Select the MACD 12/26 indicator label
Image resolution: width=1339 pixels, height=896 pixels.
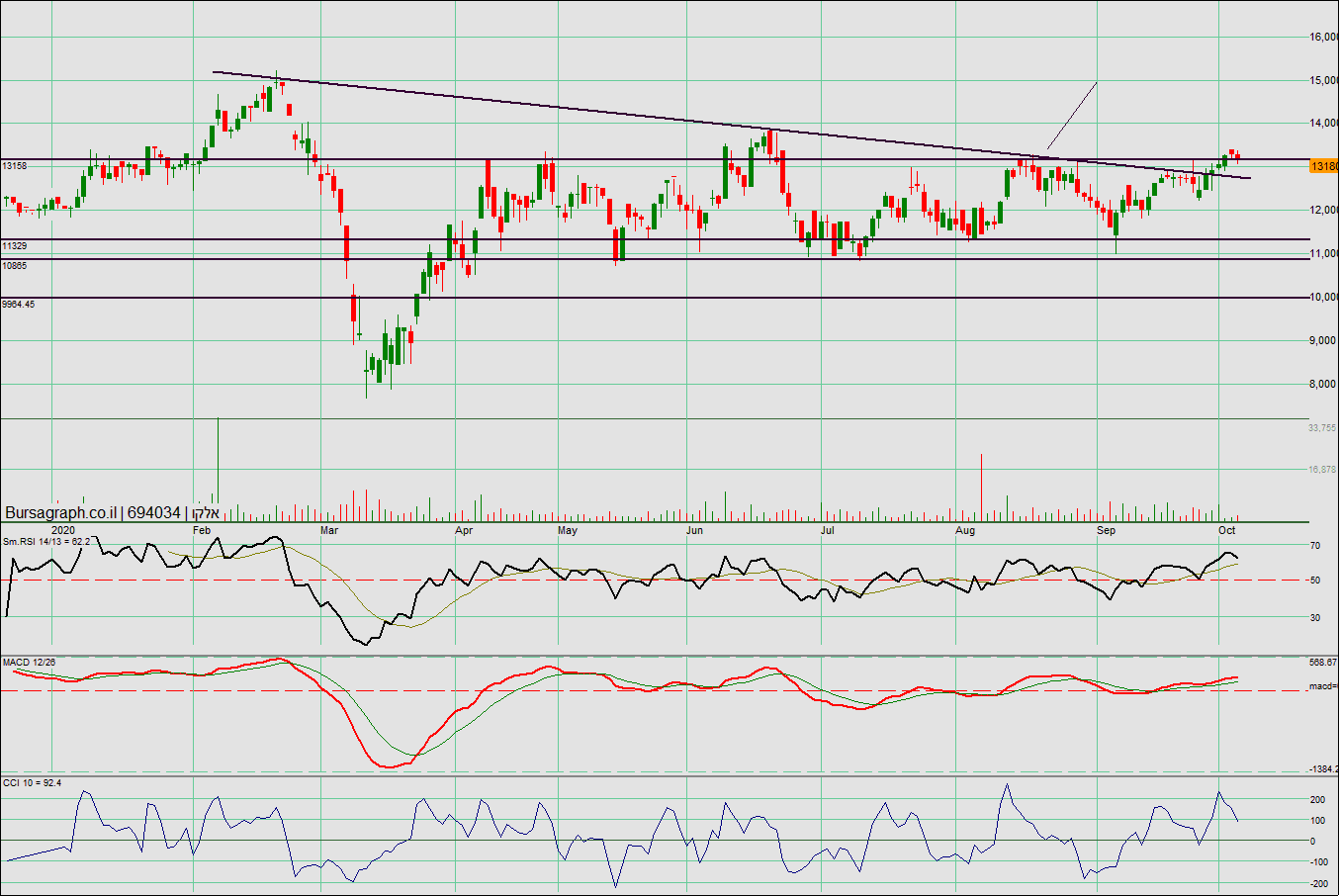pyautogui.click(x=29, y=662)
